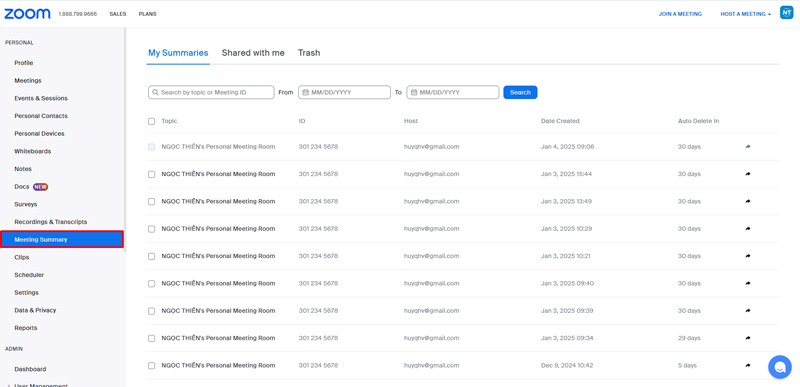Open the Trash tab

(x=309, y=53)
